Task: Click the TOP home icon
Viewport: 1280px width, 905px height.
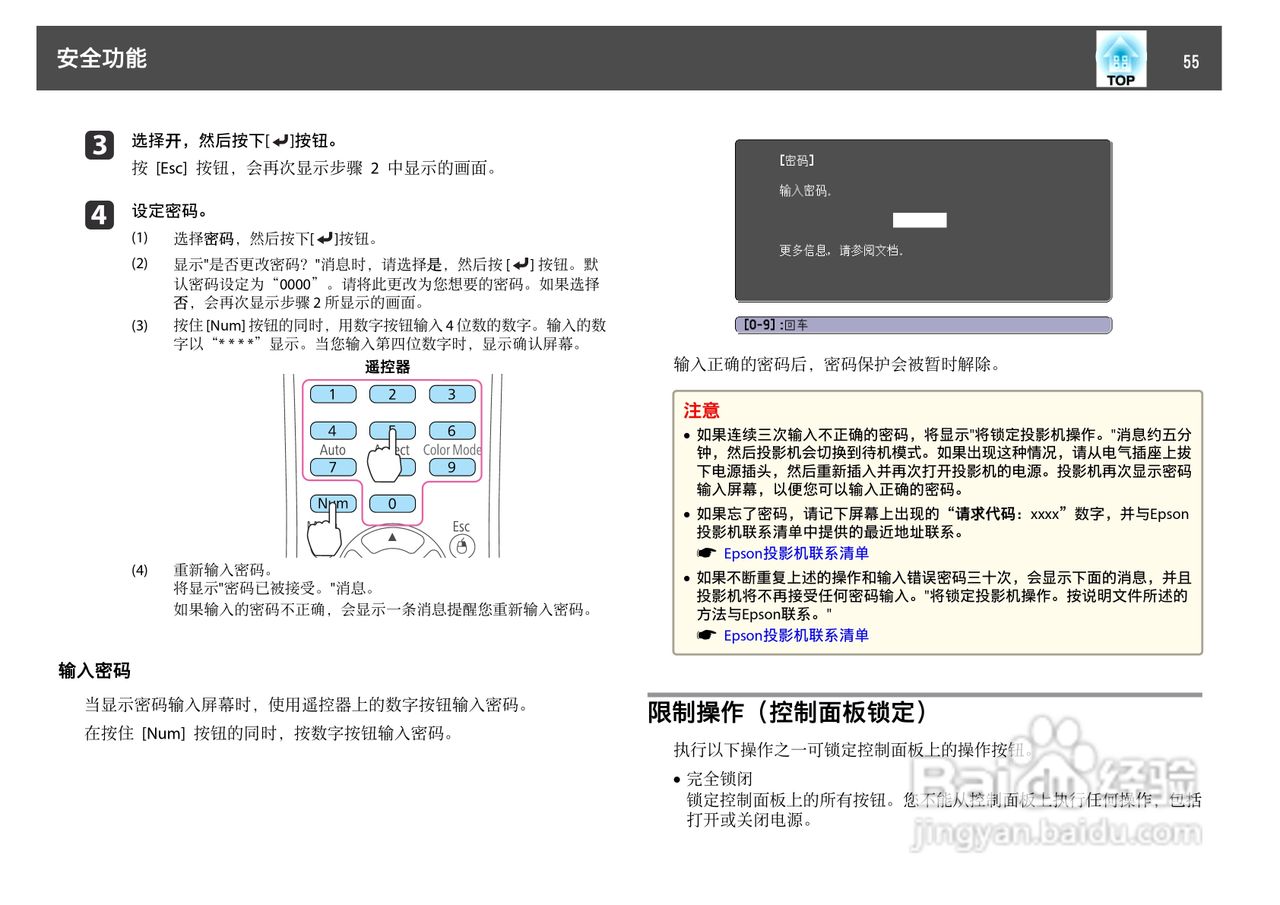Action: (1120, 60)
